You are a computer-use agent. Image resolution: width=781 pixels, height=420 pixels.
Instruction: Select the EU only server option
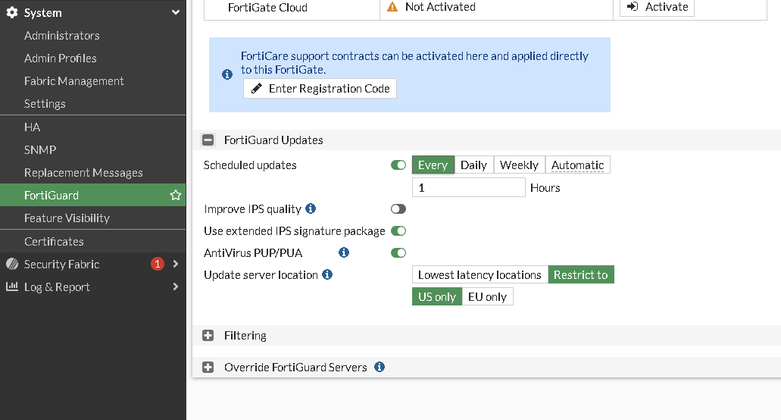487,297
